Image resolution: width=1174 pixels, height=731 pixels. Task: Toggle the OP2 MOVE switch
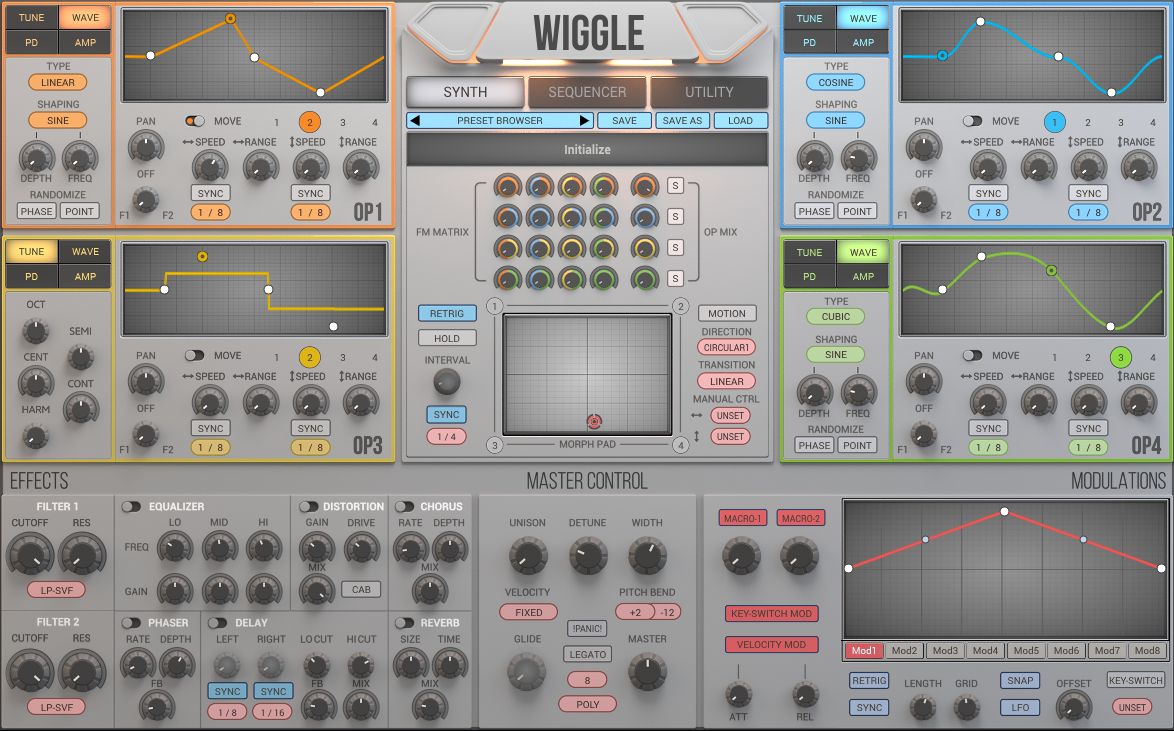(x=972, y=121)
